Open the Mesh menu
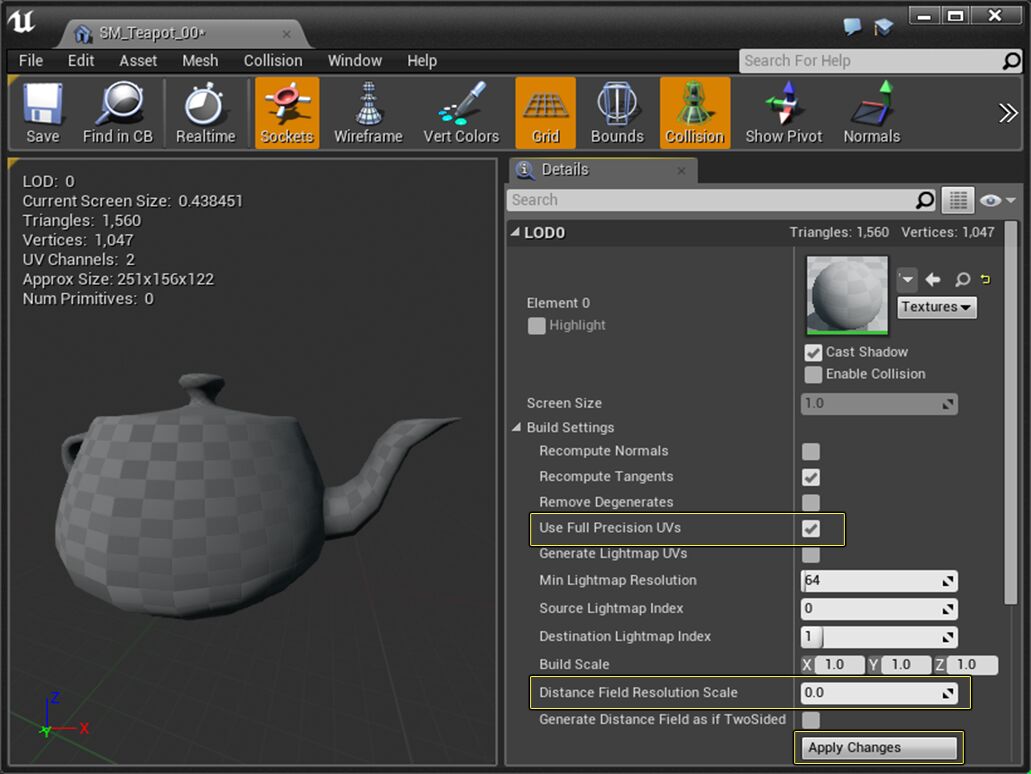This screenshot has width=1031, height=774. [200, 61]
